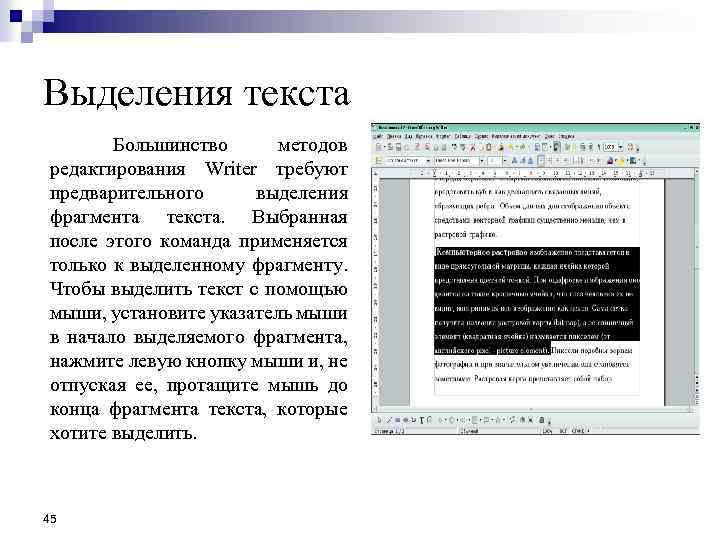
Task: Open the Файл menu
Action: (377, 136)
